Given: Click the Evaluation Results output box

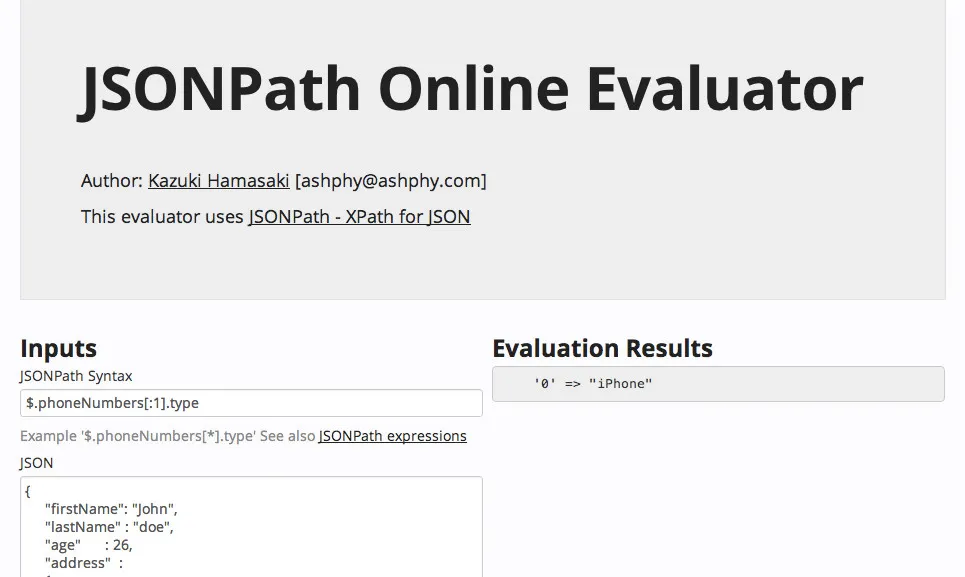Looking at the screenshot, I should [717, 383].
